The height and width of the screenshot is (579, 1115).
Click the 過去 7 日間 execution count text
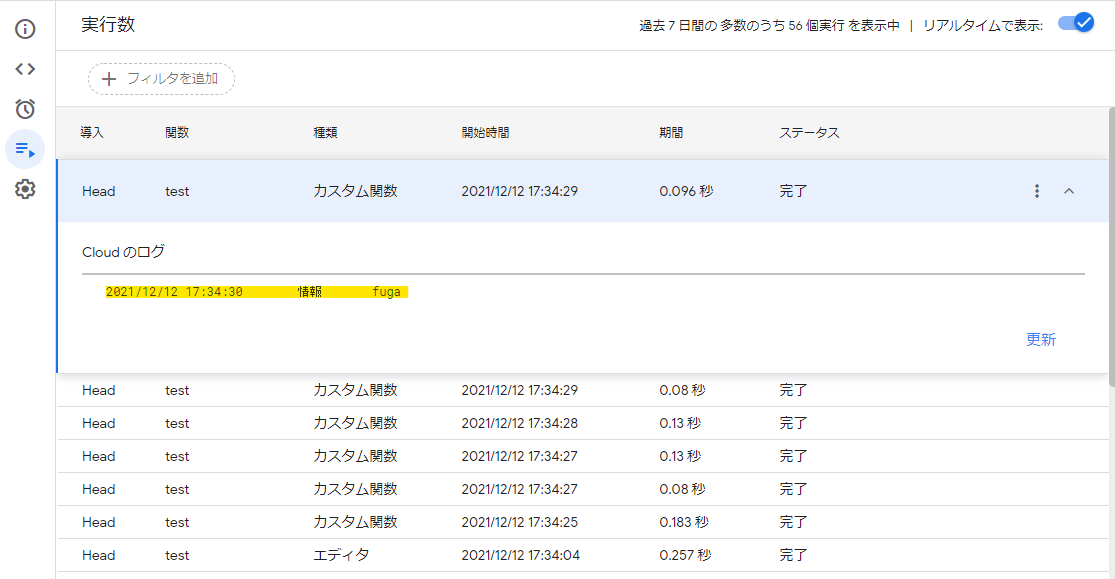(769, 26)
